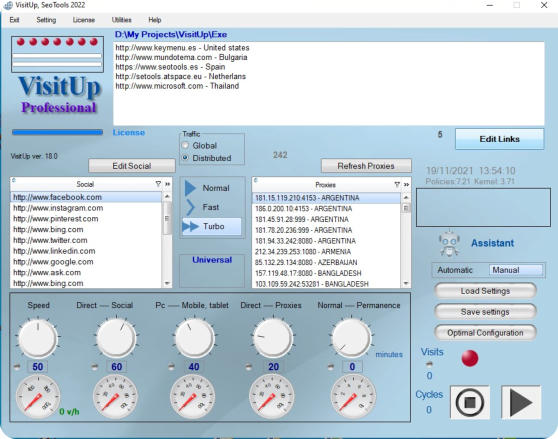Click the small LED beside value 20
558x439 pixels.
coord(249,366)
